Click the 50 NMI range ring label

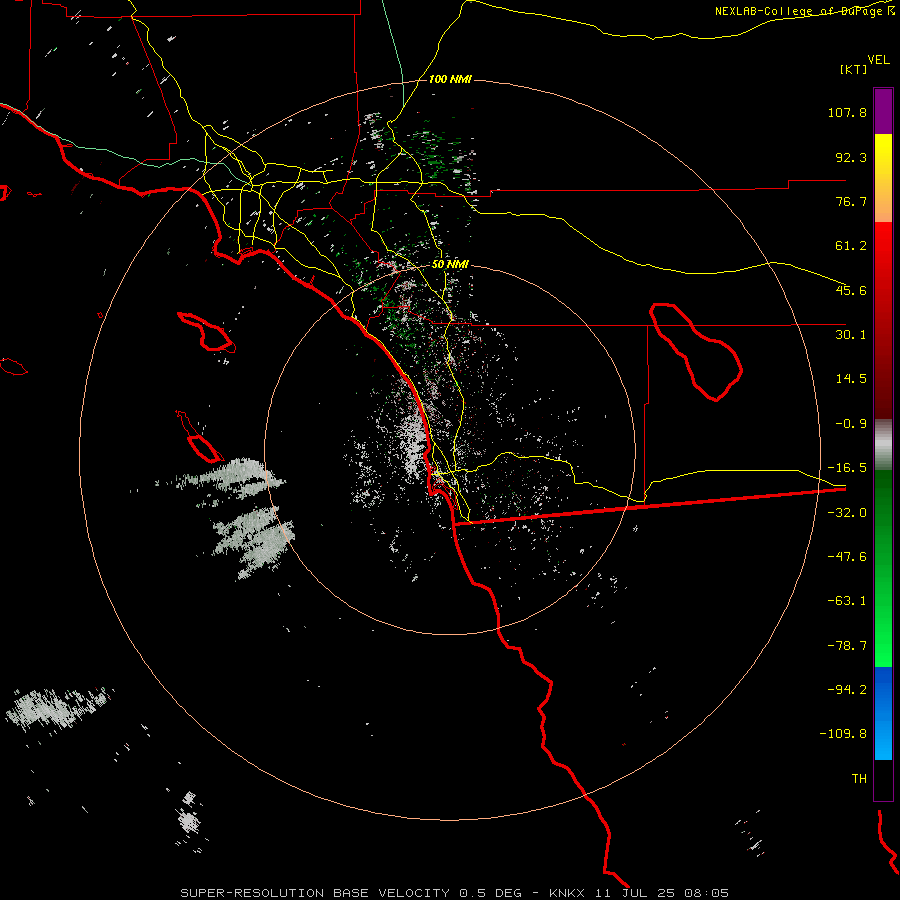tap(450, 265)
